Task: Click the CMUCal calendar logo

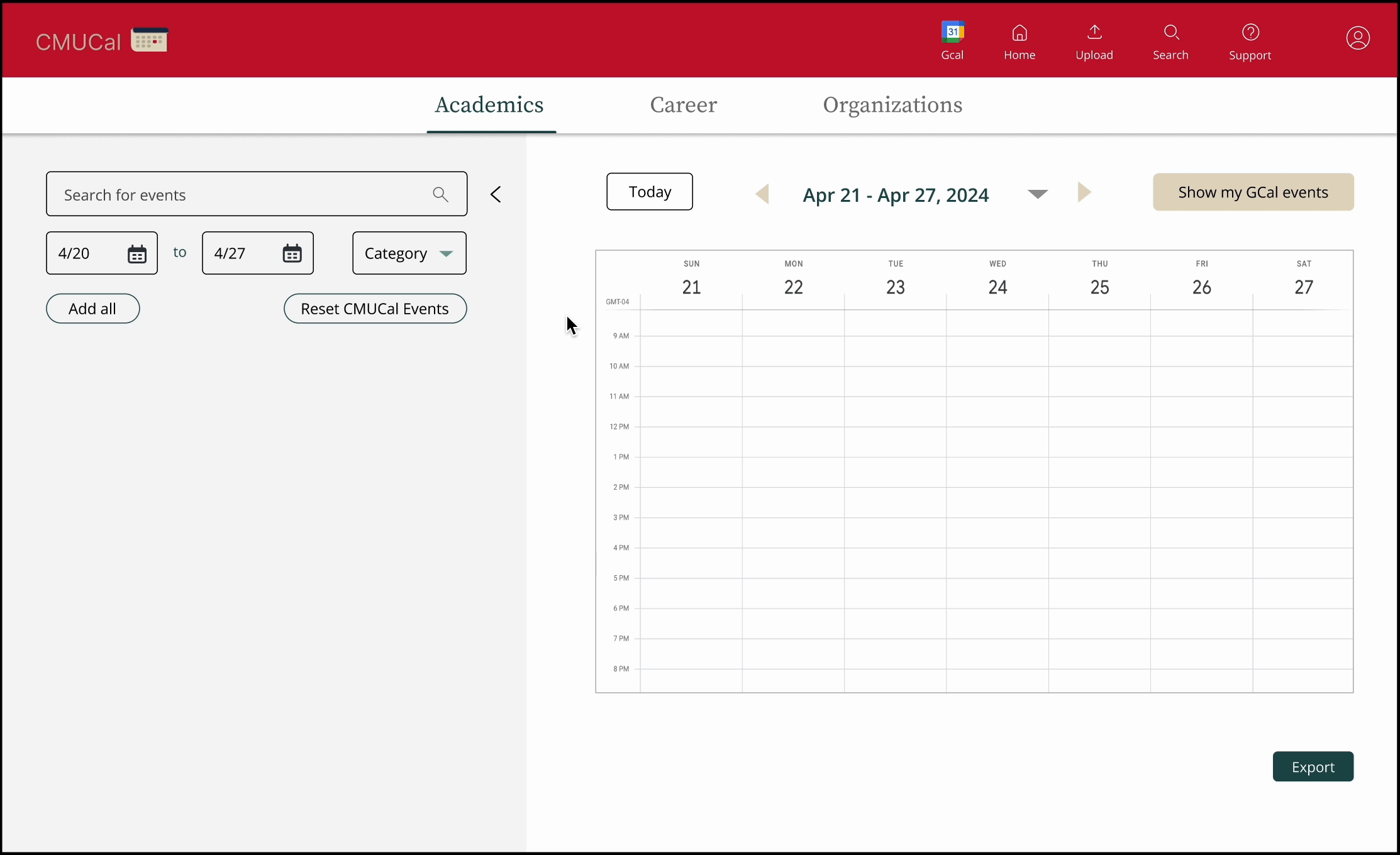Action: [x=149, y=40]
